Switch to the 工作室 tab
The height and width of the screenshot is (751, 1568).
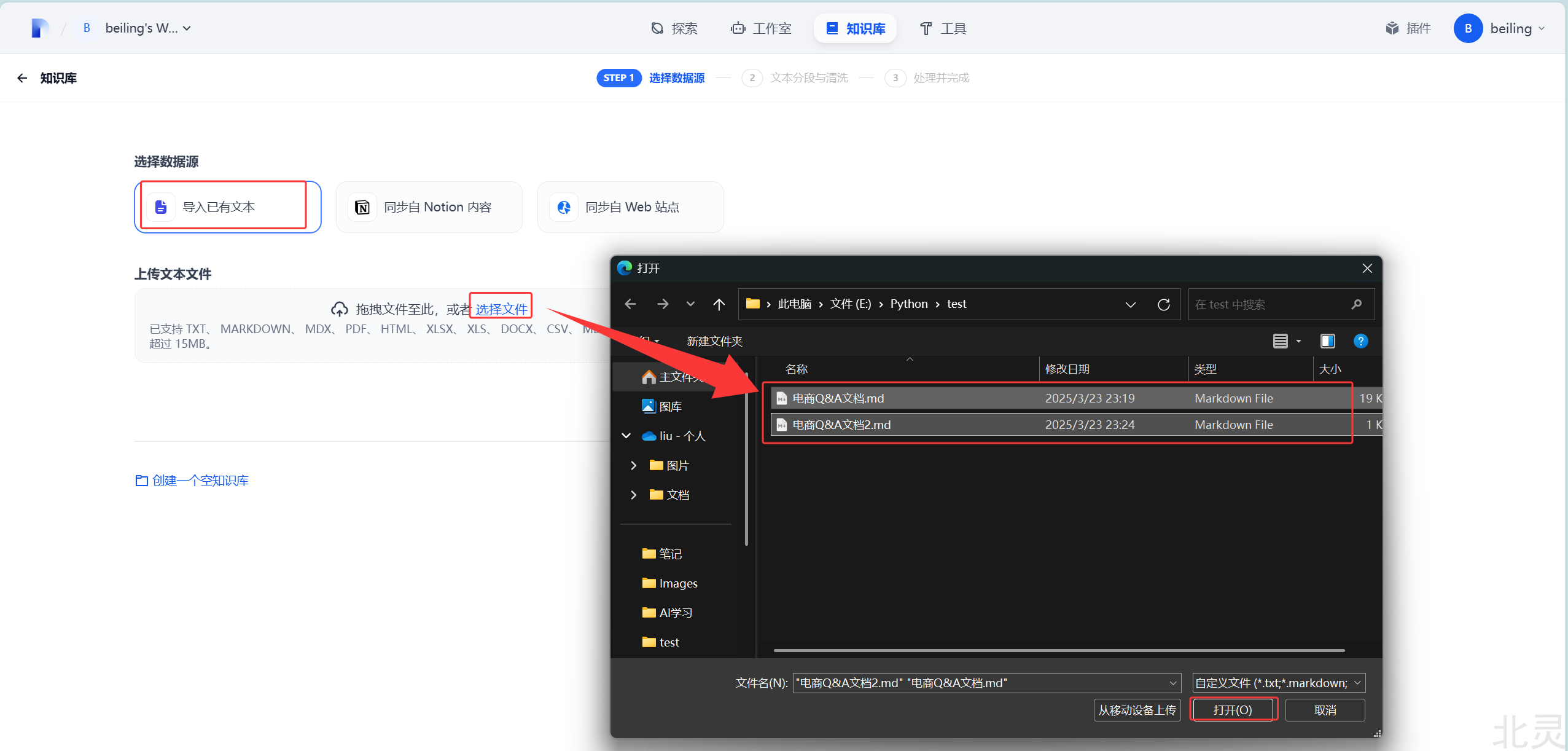(x=761, y=28)
